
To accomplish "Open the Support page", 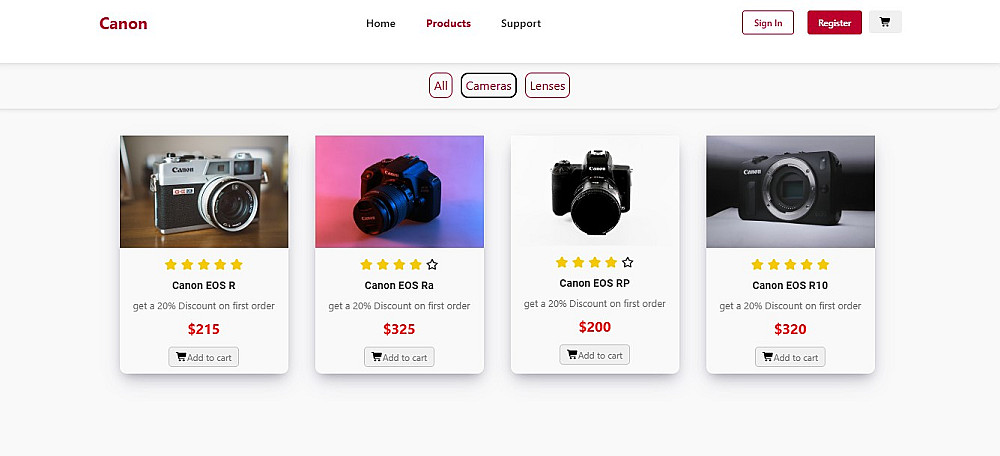I will click(x=521, y=23).
